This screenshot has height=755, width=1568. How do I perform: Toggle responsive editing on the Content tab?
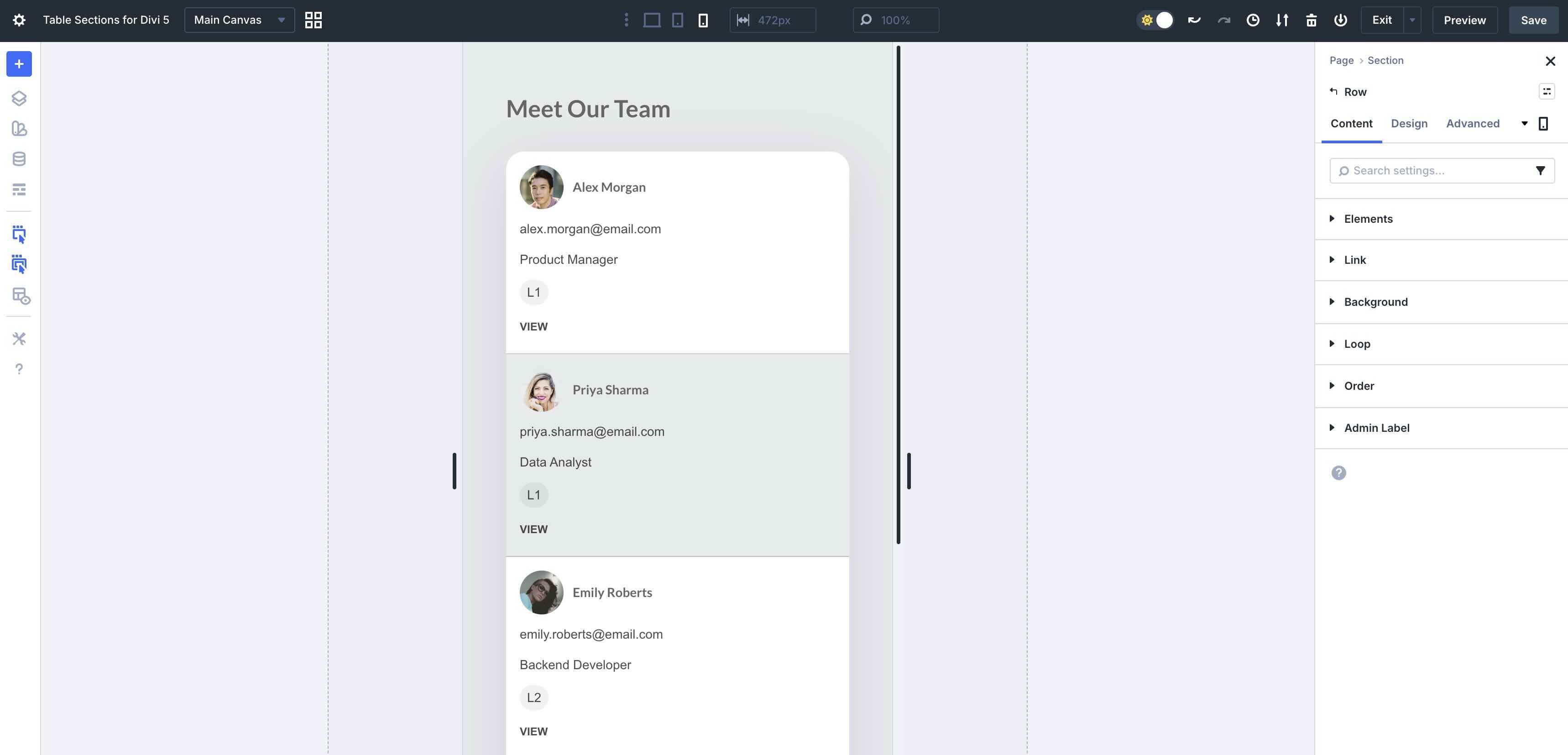click(x=1544, y=123)
